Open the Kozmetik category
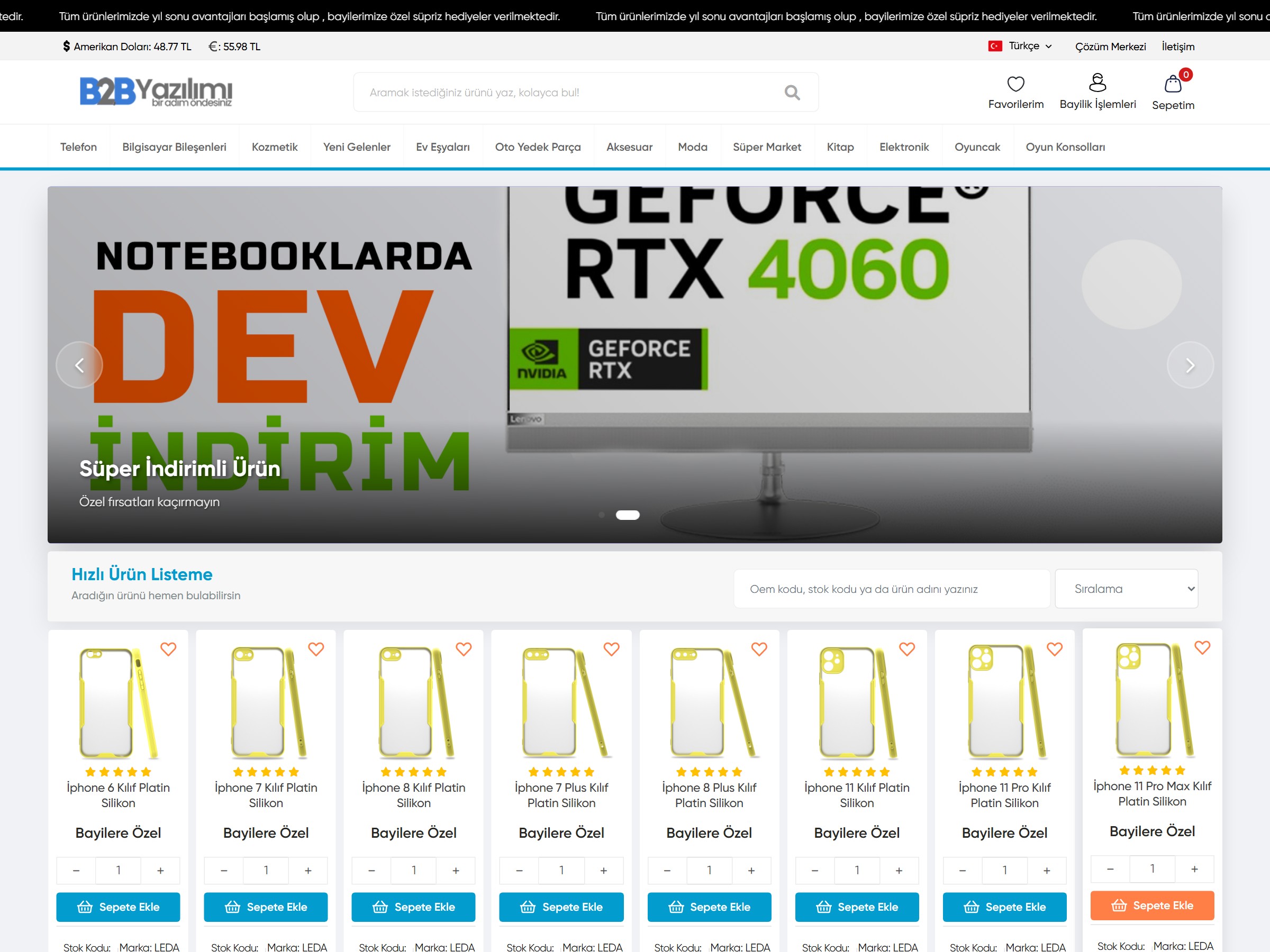The image size is (1270, 952). [275, 147]
